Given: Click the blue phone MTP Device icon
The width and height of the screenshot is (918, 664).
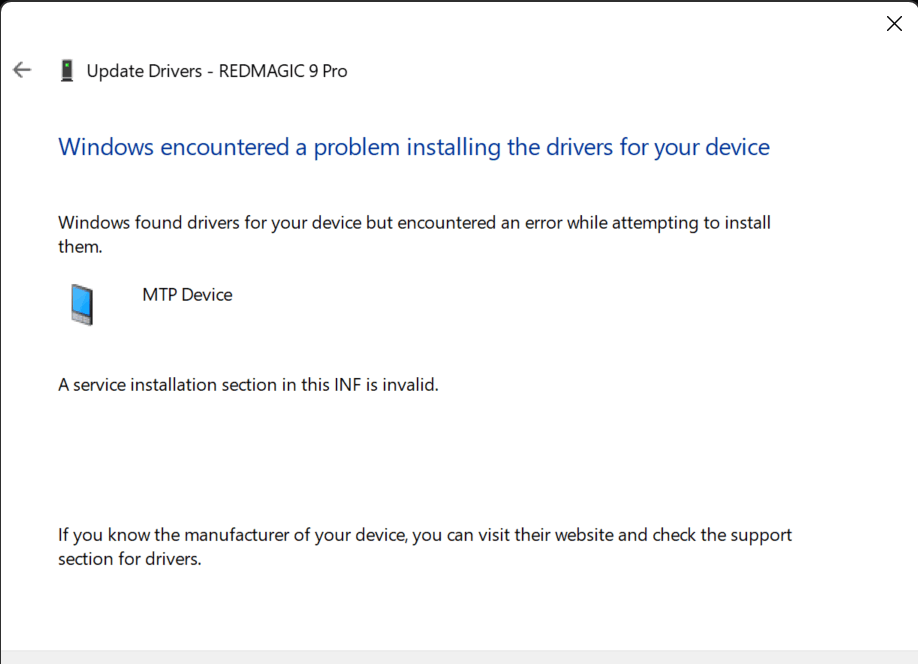Looking at the screenshot, I should pos(82,304).
